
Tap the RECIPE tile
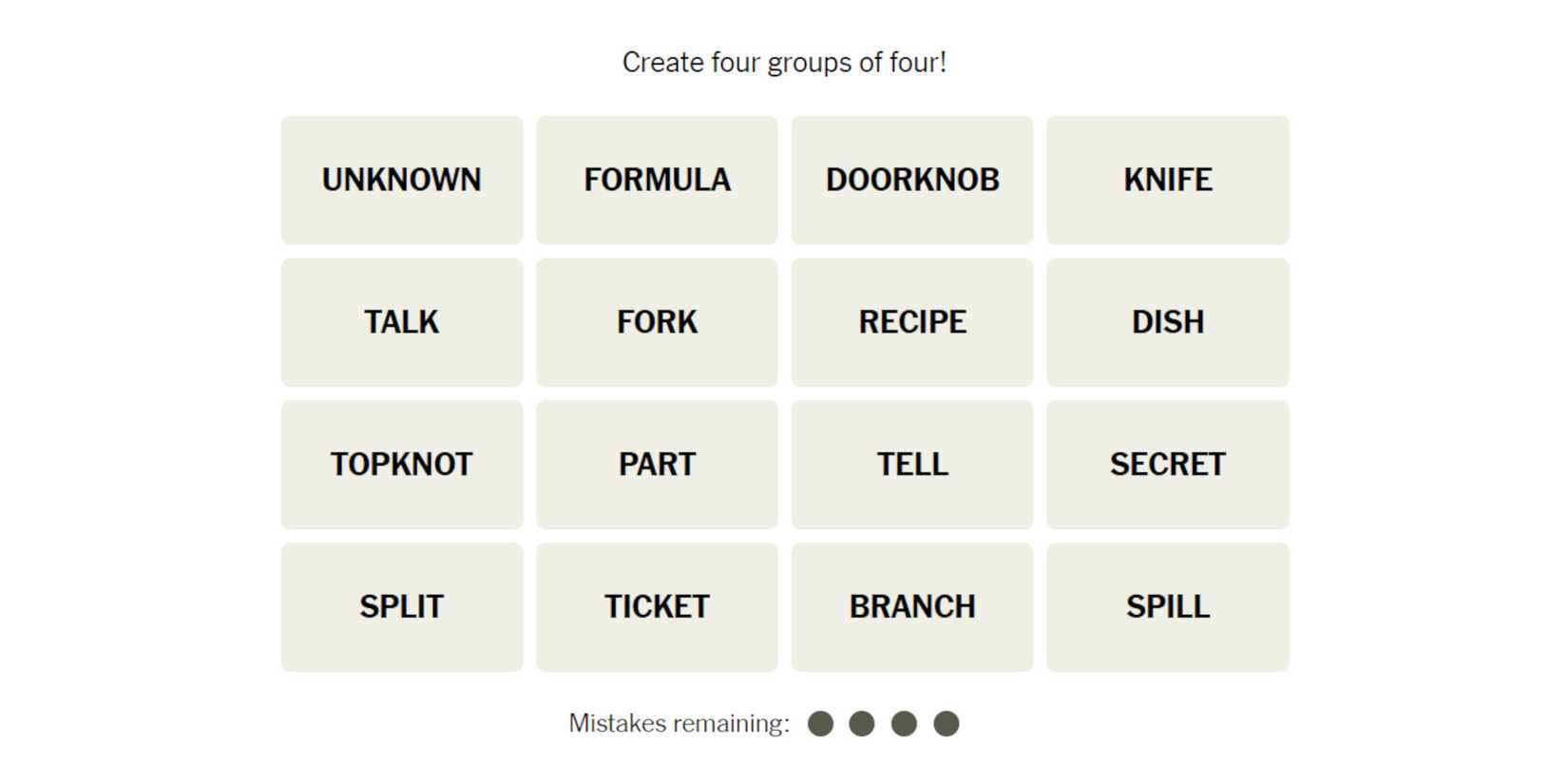point(912,322)
